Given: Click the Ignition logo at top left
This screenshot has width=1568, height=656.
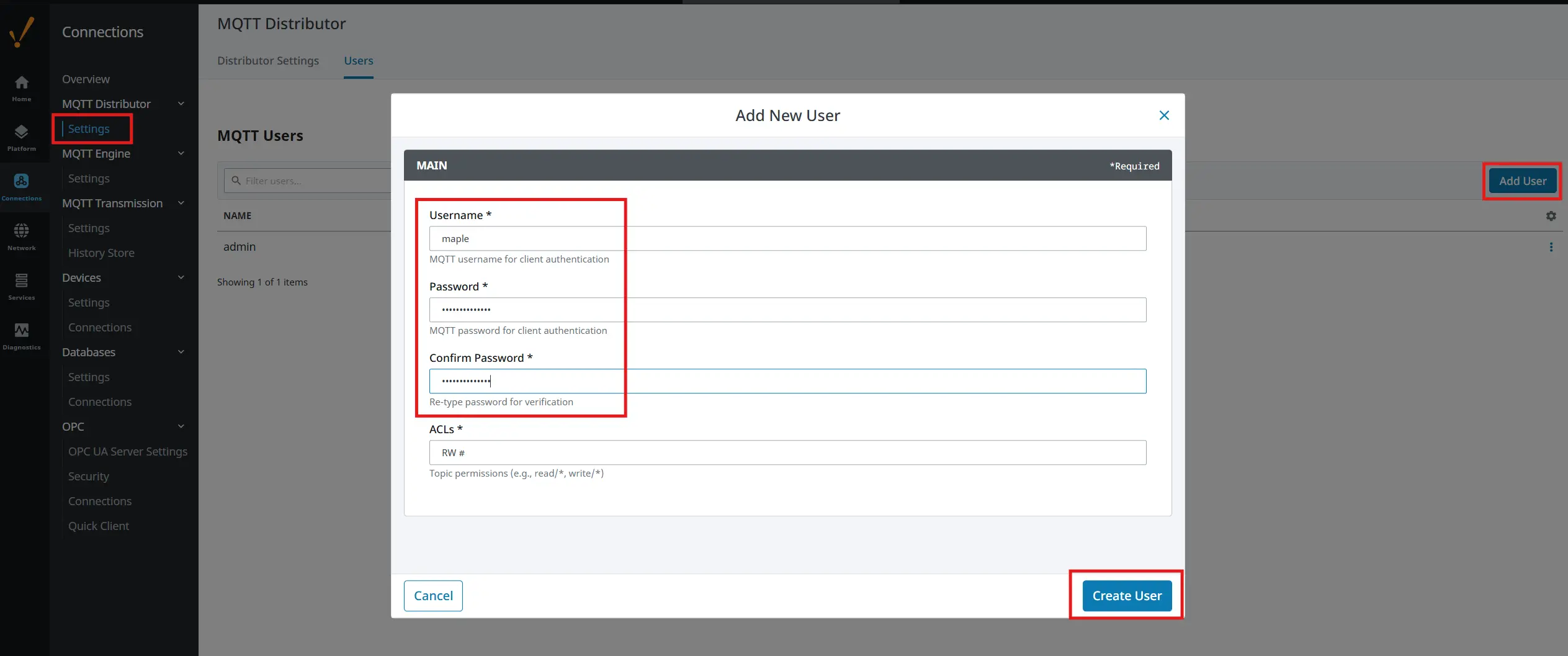Looking at the screenshot, I should pos(22,31).
